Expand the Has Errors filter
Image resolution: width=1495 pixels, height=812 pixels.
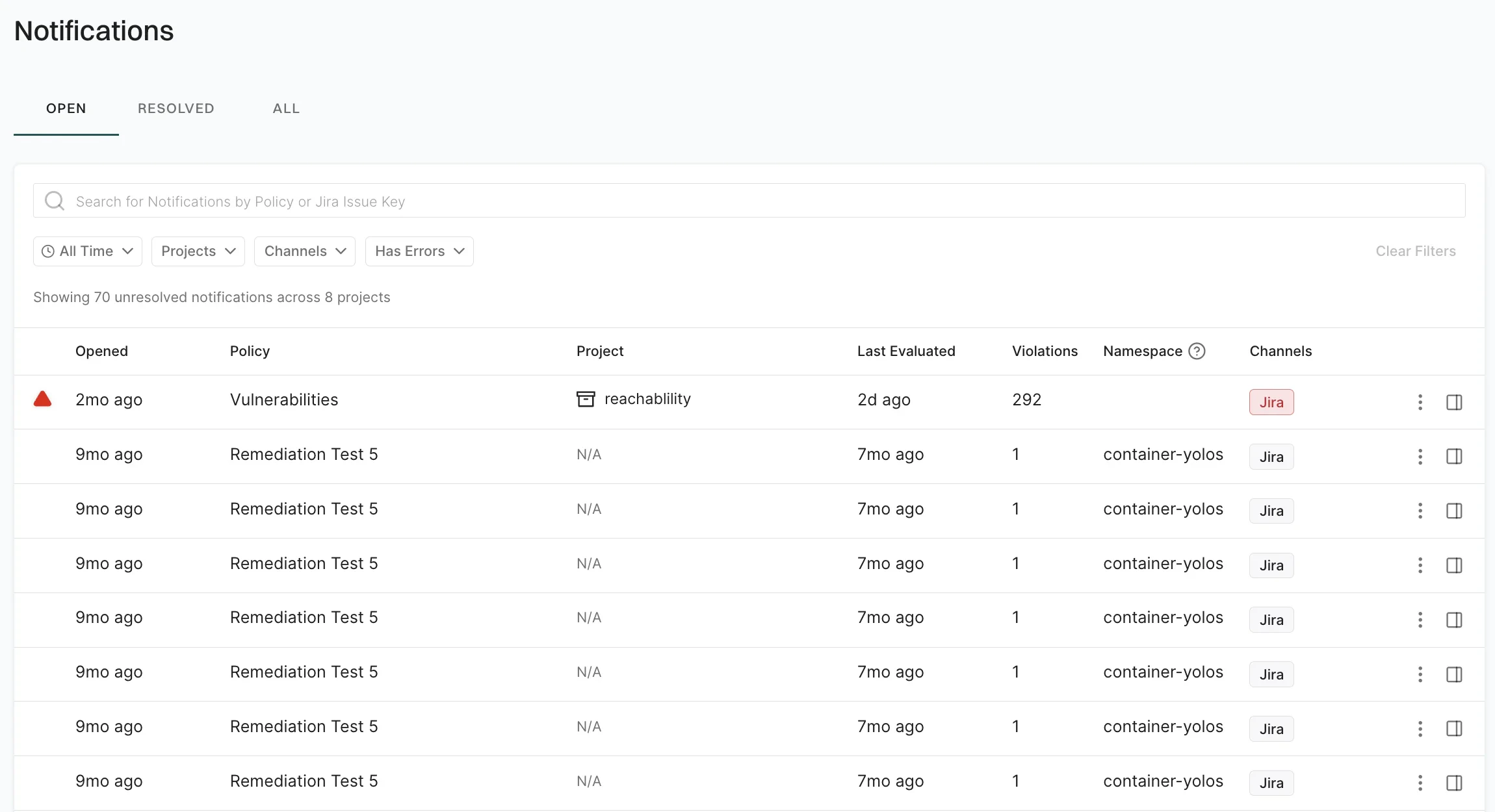[x=419, y=251]
